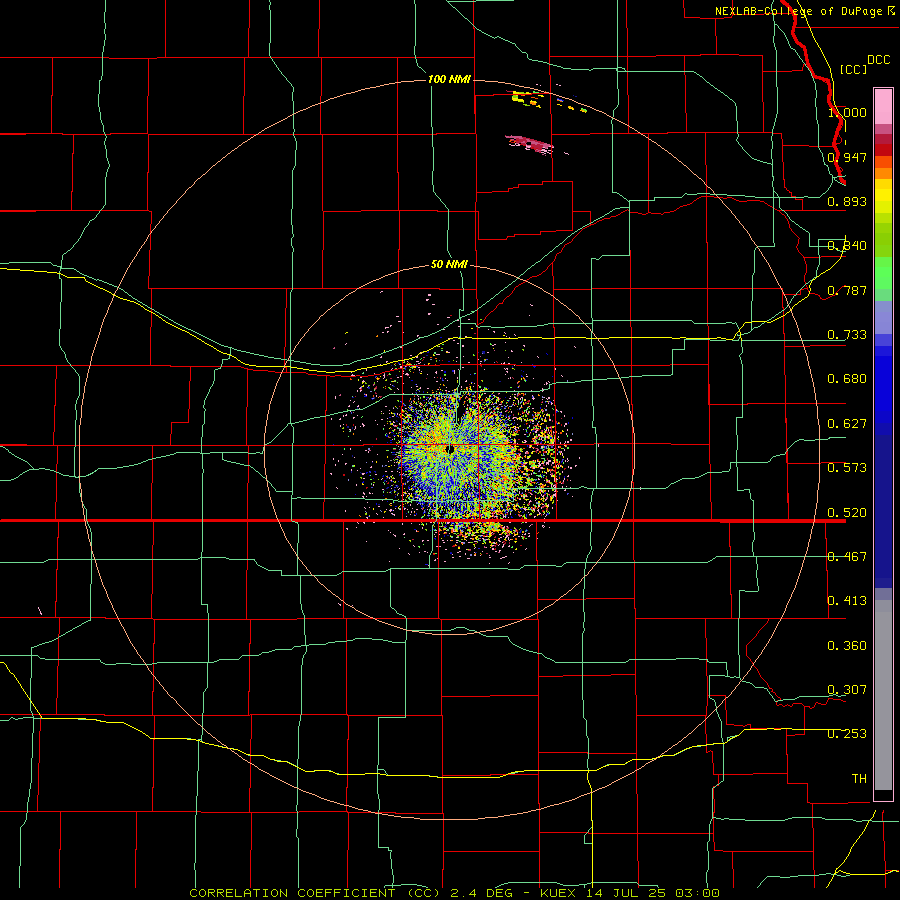Click the 0.360 value on the legend
The height and width of the screenshot is (900, 900).
coord(847,646)
